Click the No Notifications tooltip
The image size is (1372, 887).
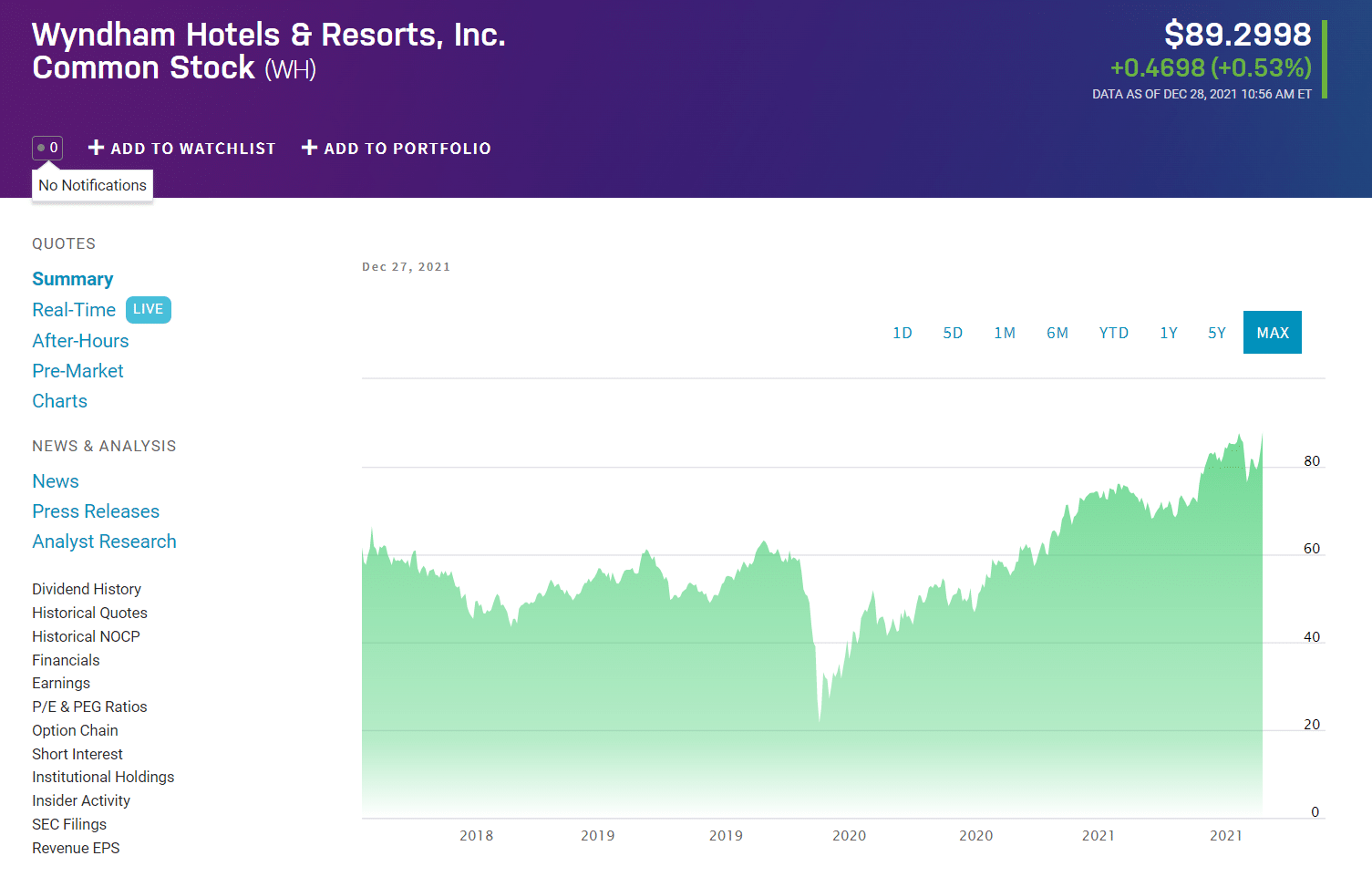[x=92, y=185]
